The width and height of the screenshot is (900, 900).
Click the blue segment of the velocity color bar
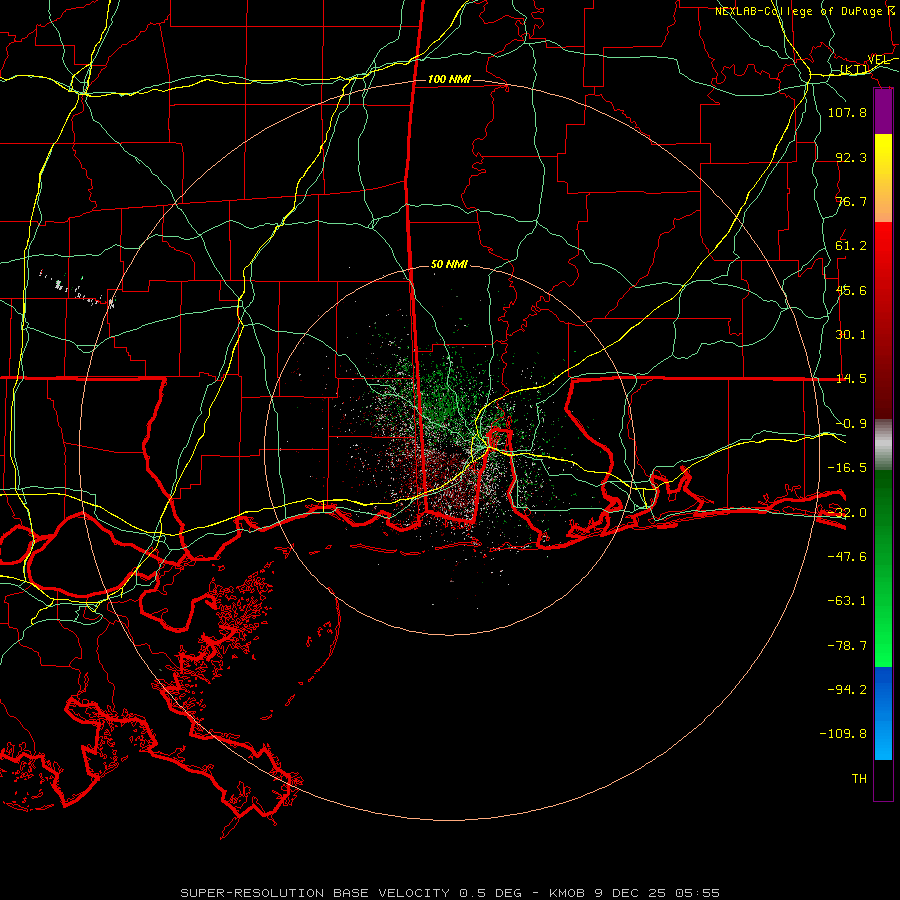point(883,713)
